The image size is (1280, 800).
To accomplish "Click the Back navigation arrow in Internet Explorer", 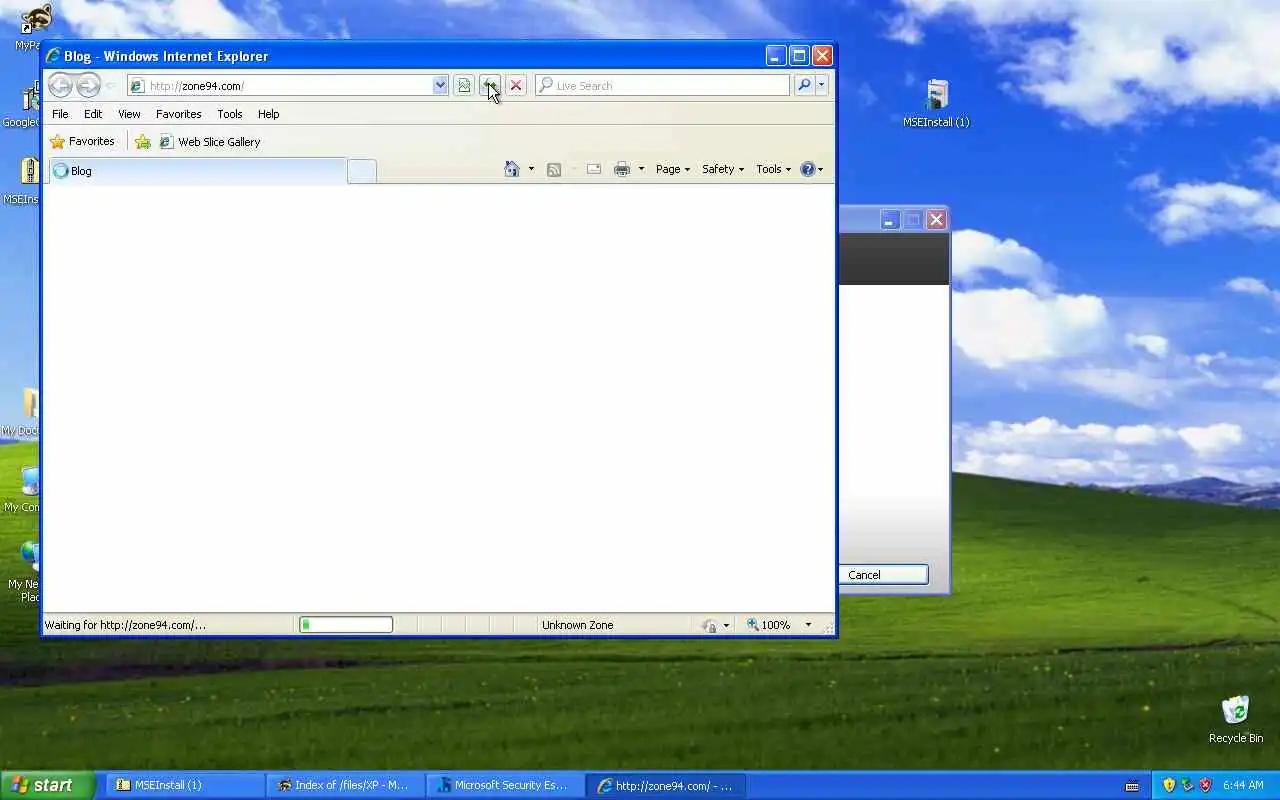I will click(x=60, y=86).
